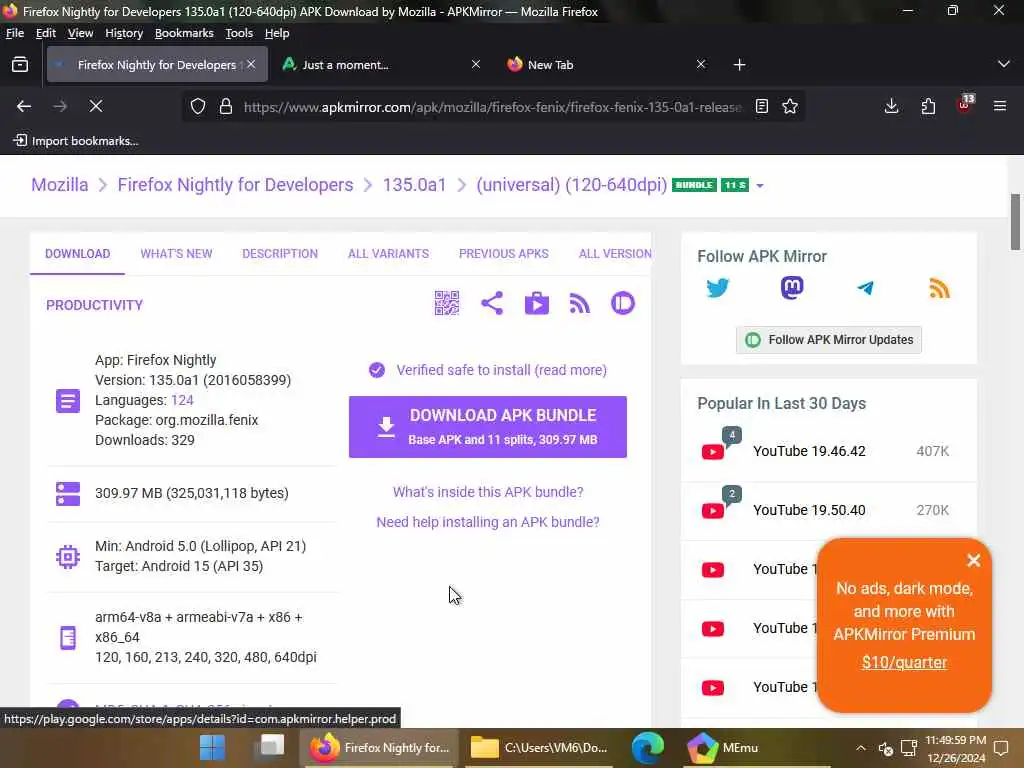Open the Play Store bag icon

click(537, 303)
